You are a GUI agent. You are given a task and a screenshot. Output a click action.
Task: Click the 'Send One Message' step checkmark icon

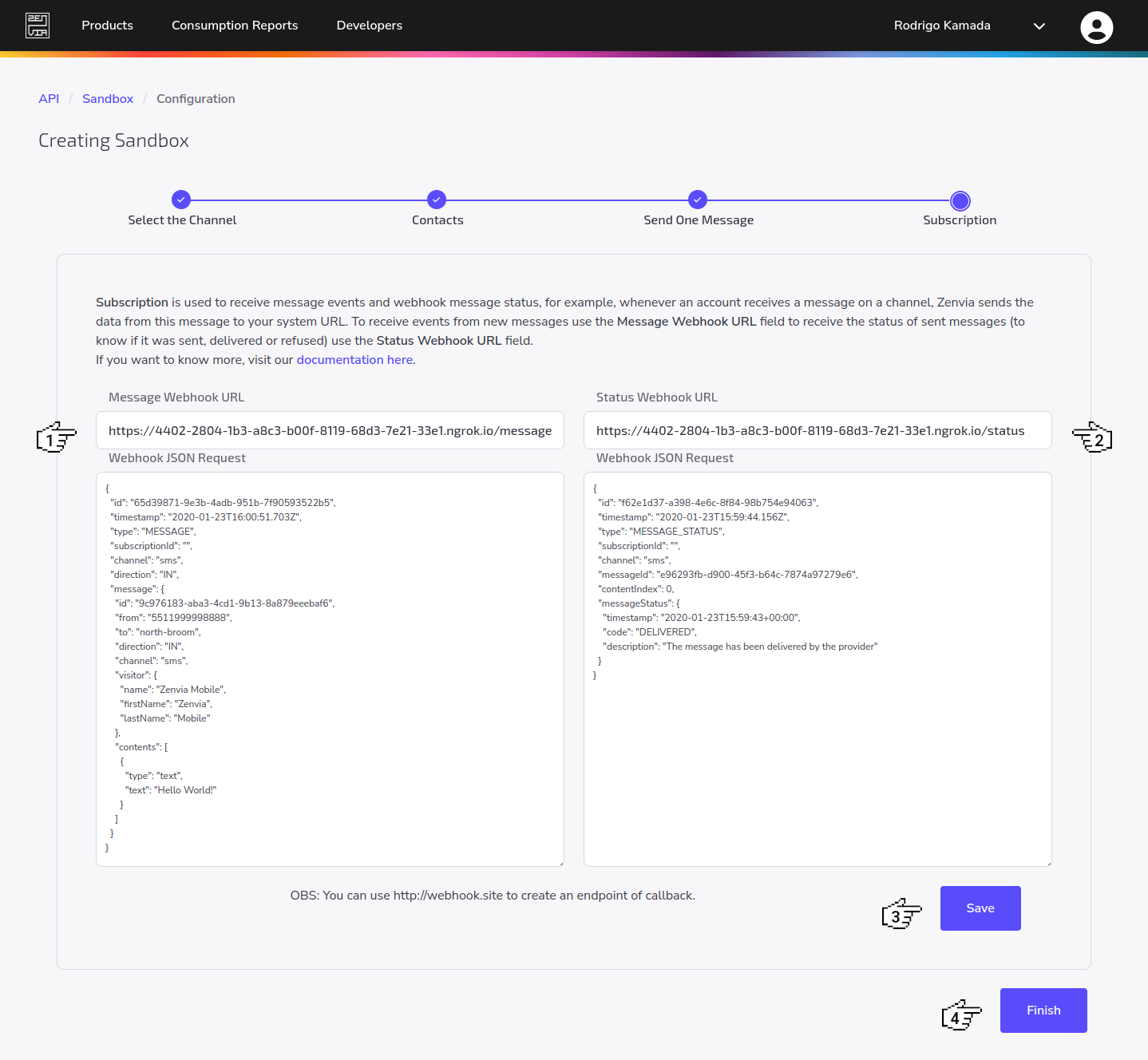pyautogui.click(x=698, y=200)
